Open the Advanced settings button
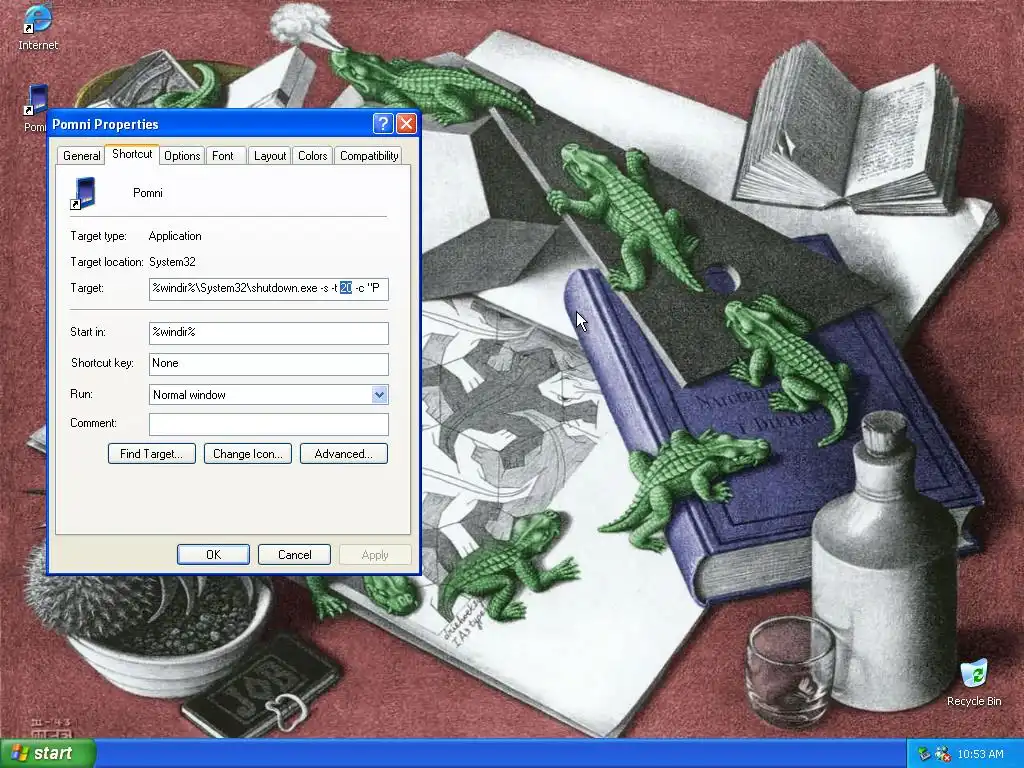The image size is (1024, 768). pyautogui.click(x=344, y=454)
